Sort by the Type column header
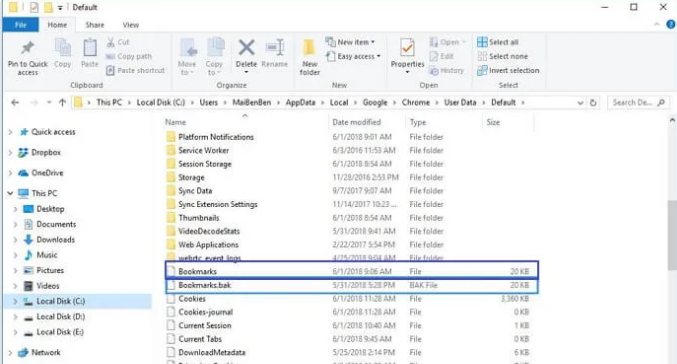Viewport: 677px width, 364px height. 443,122
